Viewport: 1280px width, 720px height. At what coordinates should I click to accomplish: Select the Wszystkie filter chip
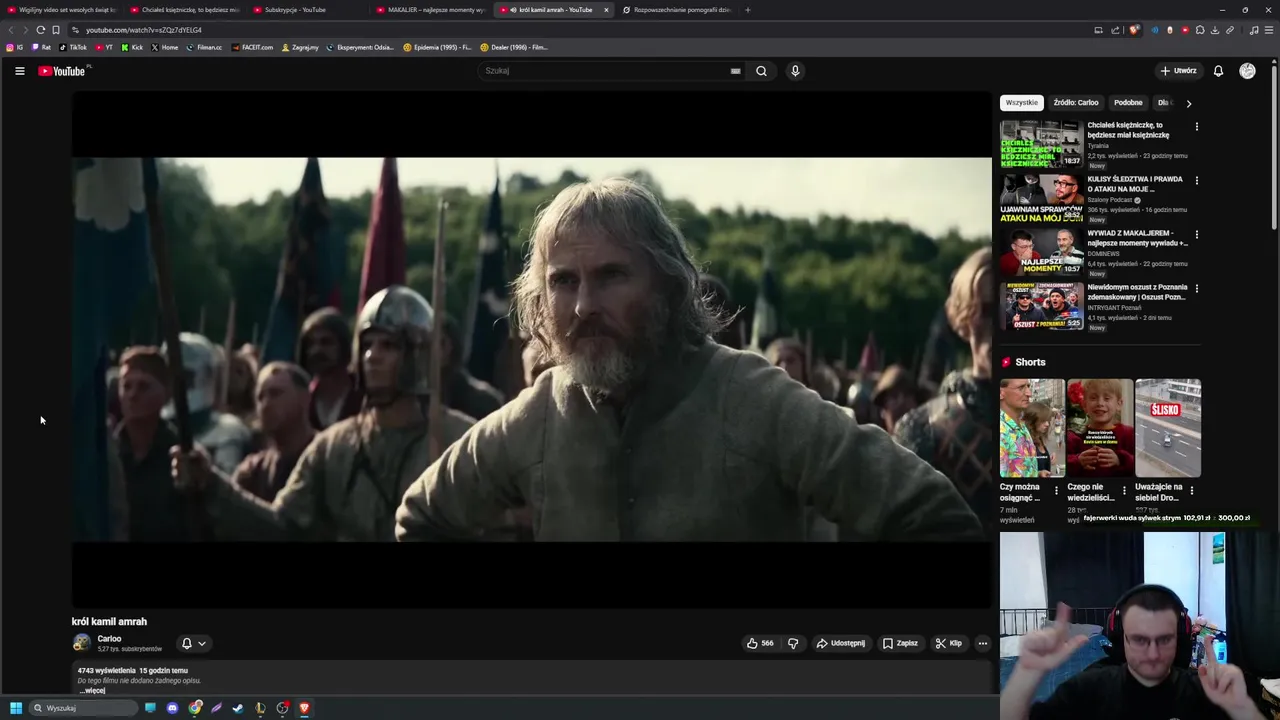pyautogui.click(x=1022, y=102)
